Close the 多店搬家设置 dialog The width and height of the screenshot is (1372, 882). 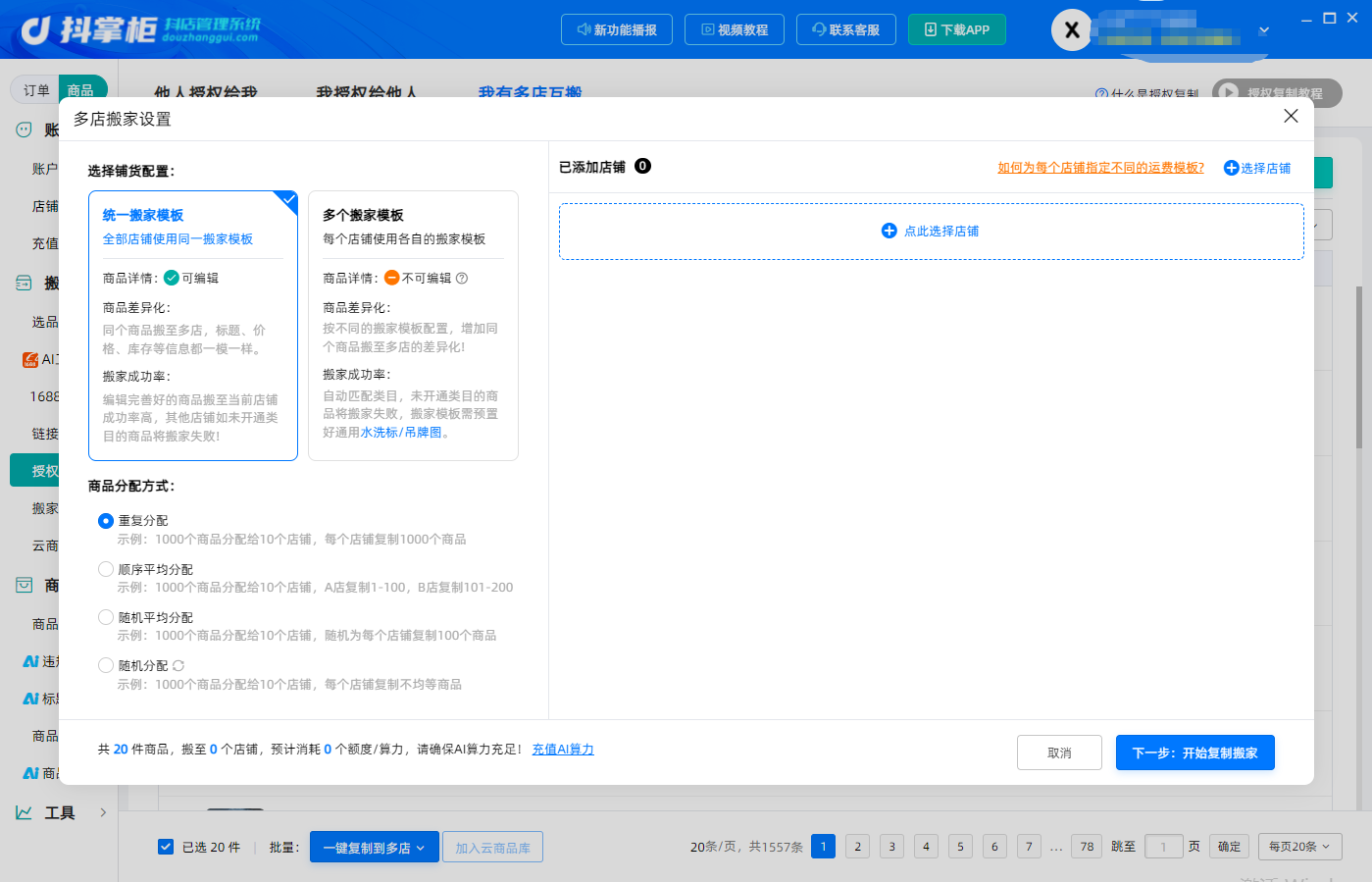point(1291,117)
